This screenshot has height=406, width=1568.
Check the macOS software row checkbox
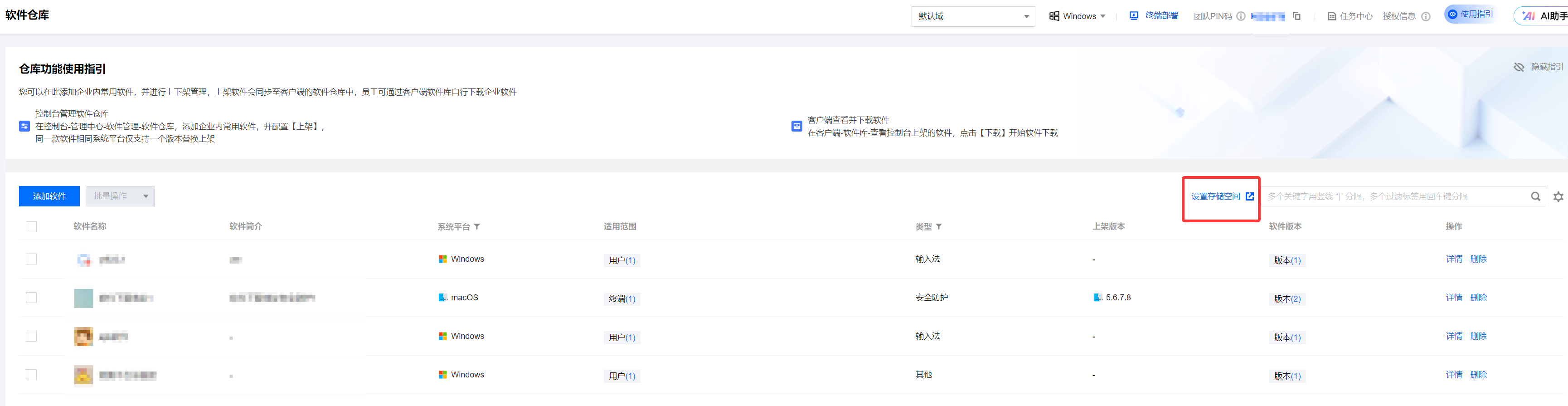point(32,298)
